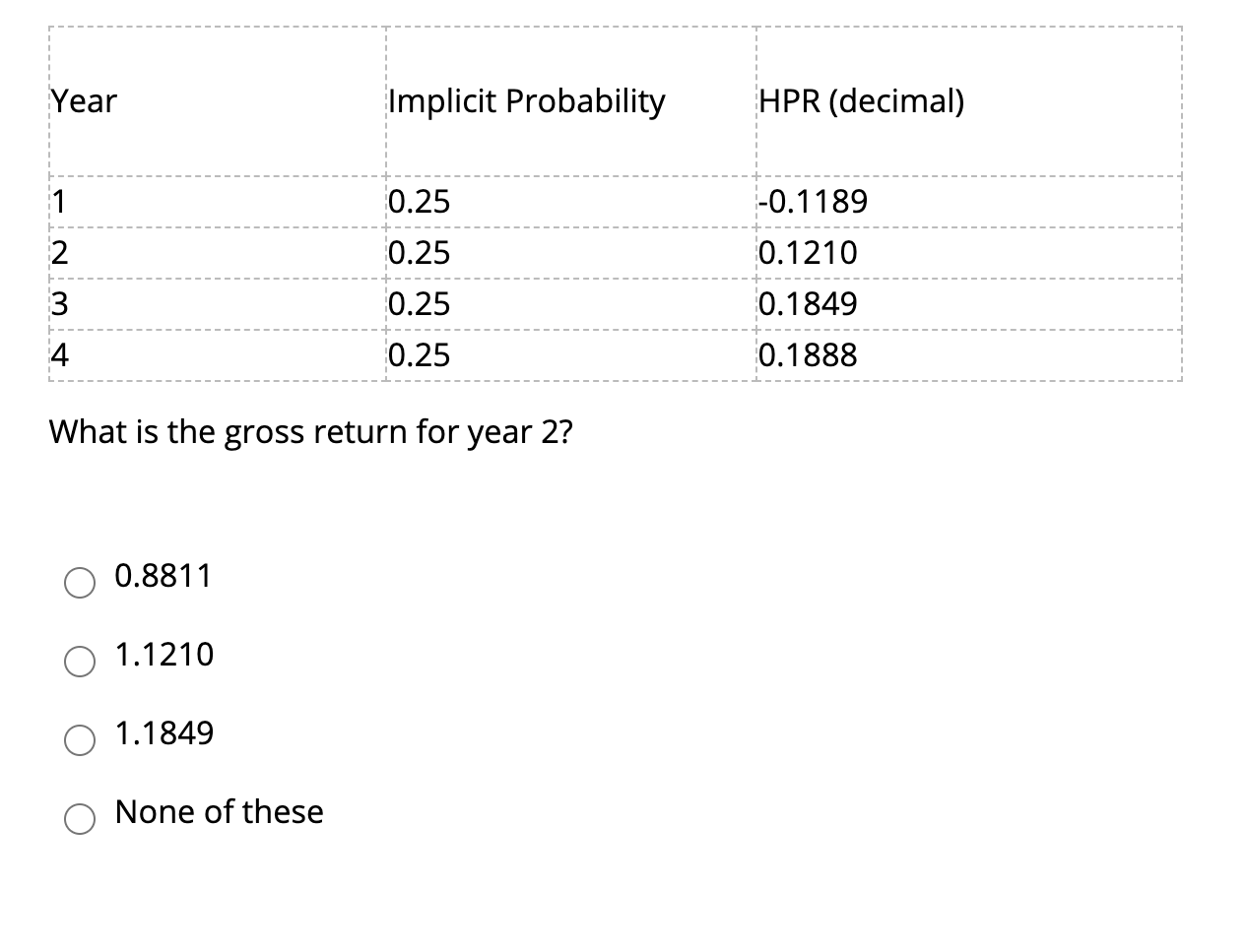Click the gross return question text
Viewport: 1246px width, 952px height.
point(312,431)
